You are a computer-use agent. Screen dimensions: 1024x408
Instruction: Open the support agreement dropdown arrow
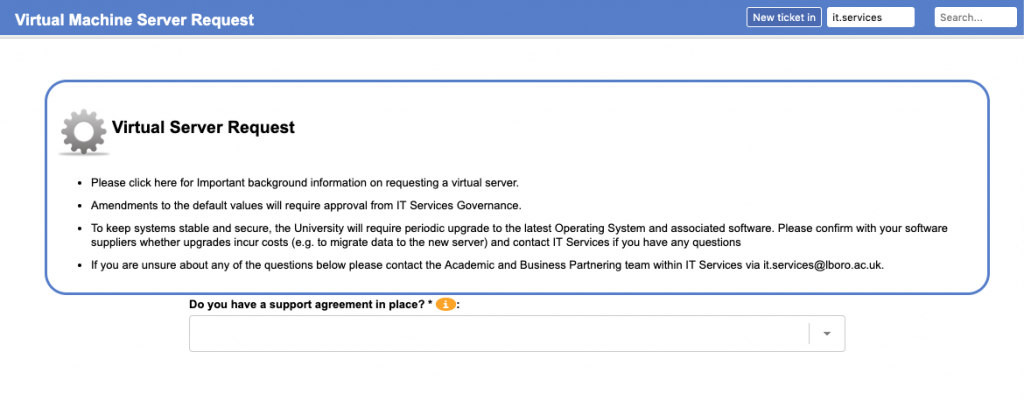point(827,334)
